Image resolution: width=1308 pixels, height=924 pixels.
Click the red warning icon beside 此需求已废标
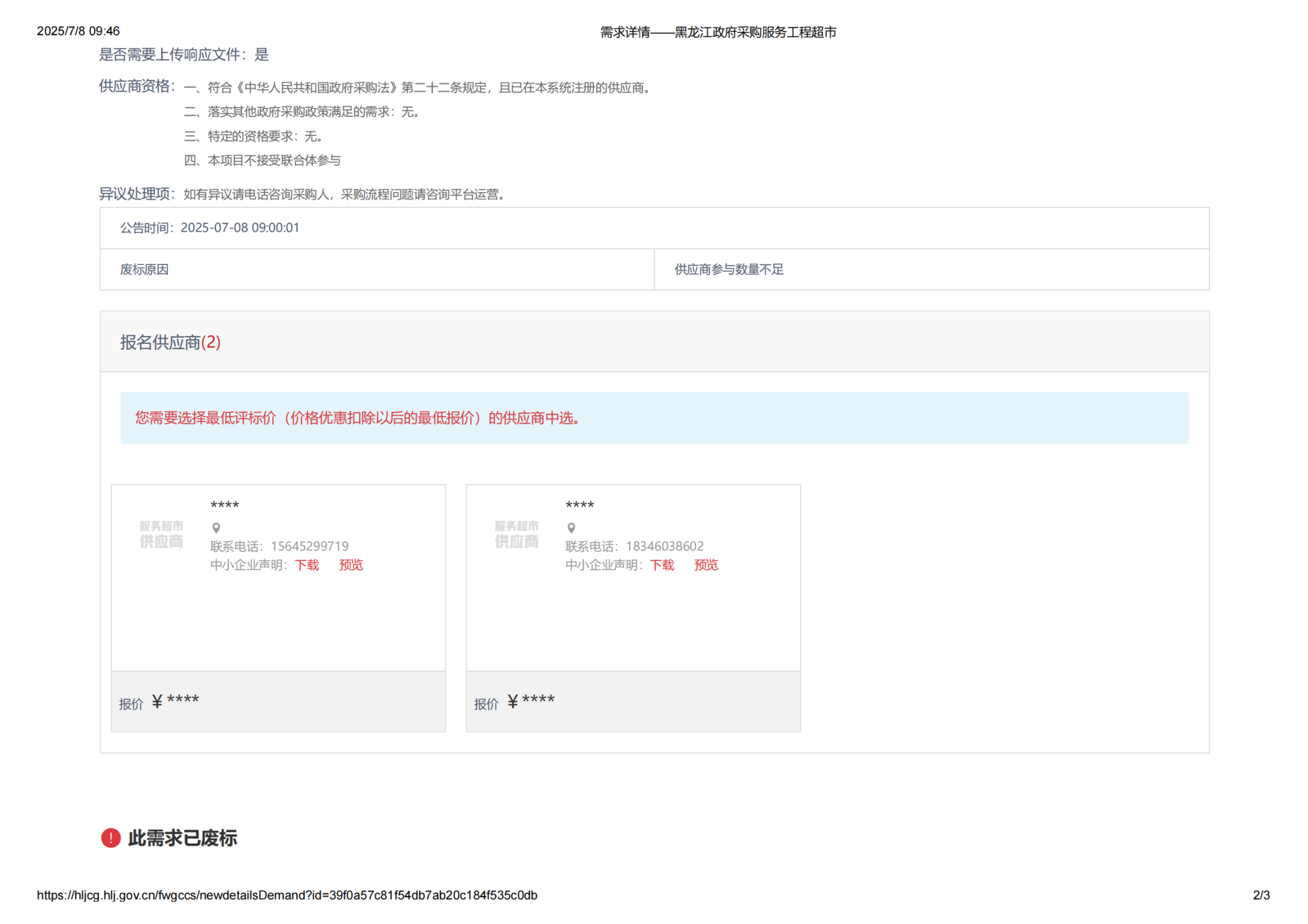(x=111, y=838)
